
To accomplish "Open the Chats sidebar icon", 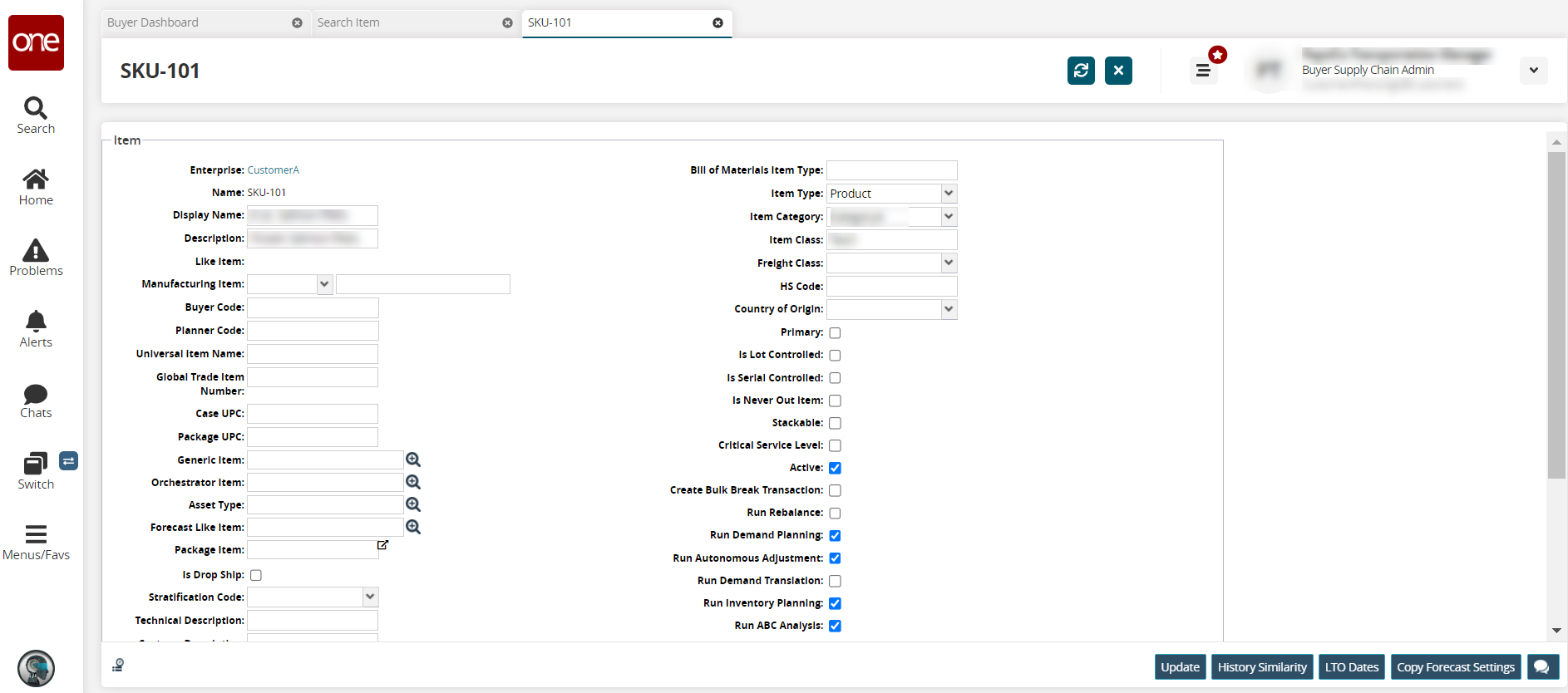I will [36, 401].
